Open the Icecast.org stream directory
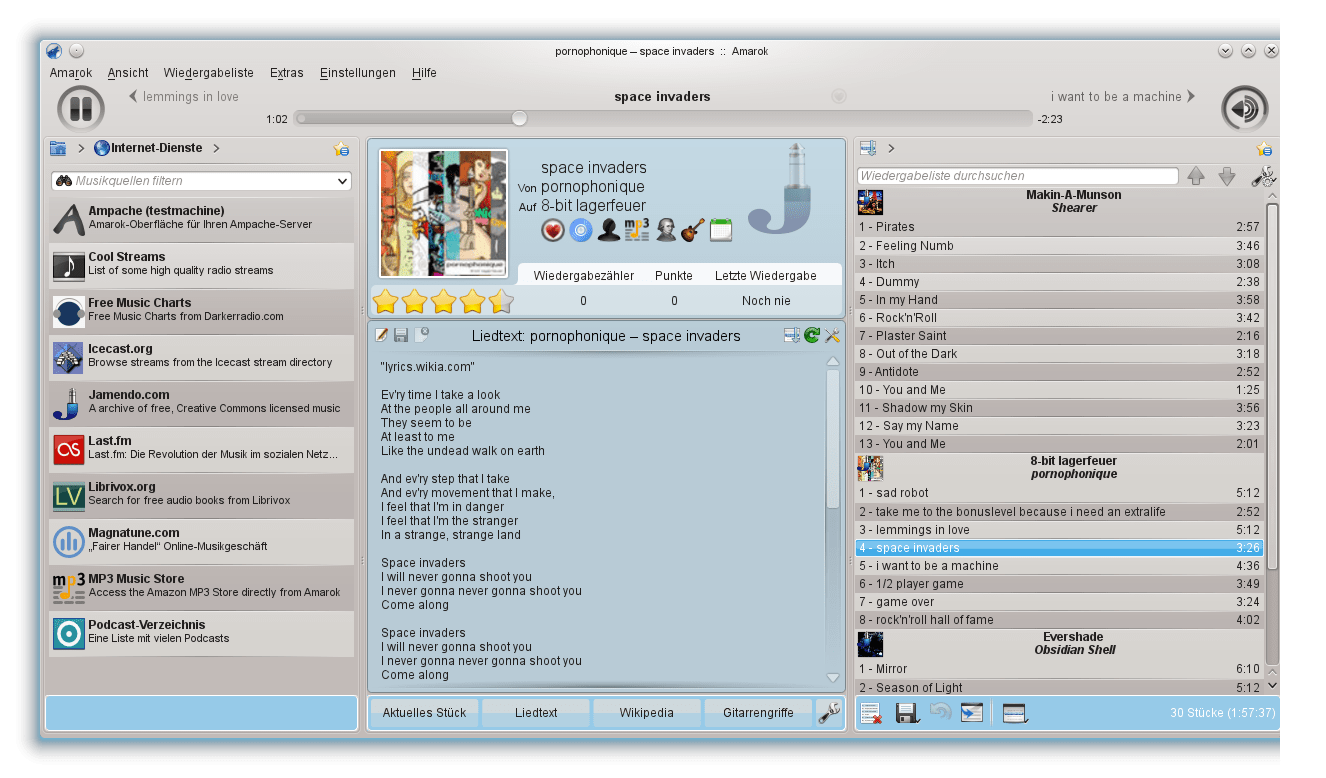 (x=203, y=357)
